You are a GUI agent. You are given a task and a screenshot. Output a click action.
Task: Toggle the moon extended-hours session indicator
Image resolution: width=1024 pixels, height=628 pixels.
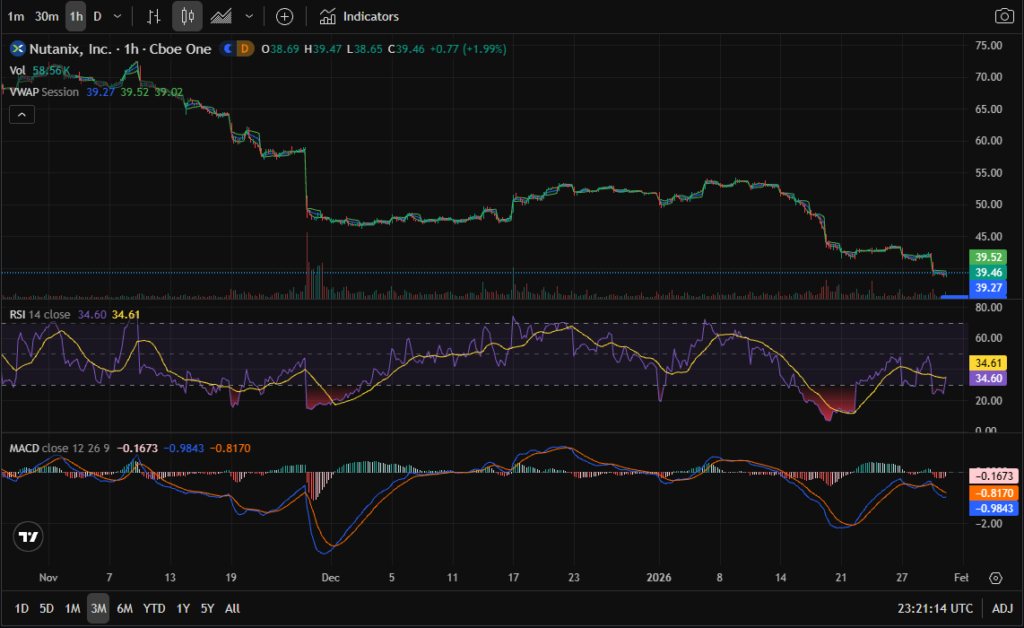pyautogui.click(x=228, y=49)
